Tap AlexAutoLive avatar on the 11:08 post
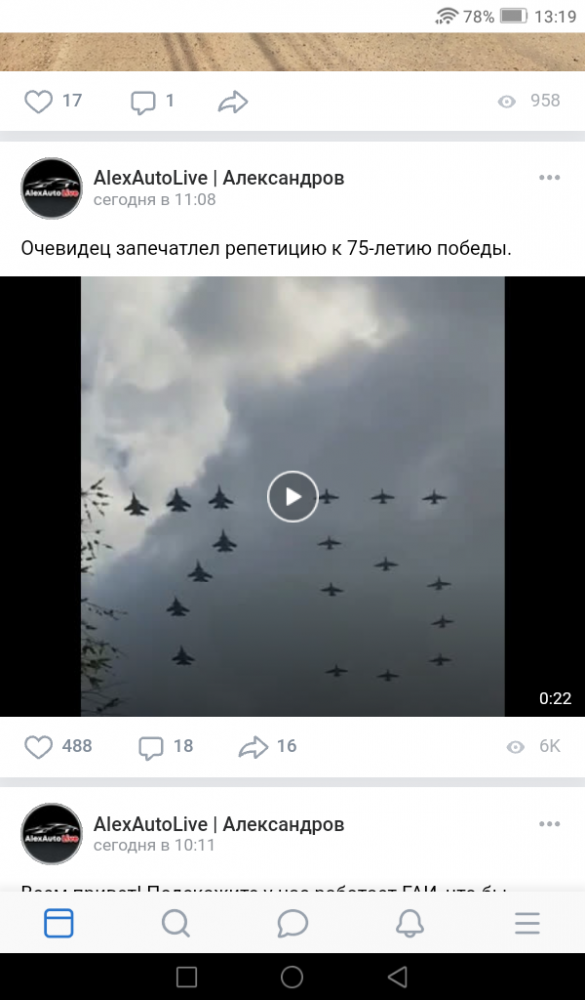 point(52,188)
